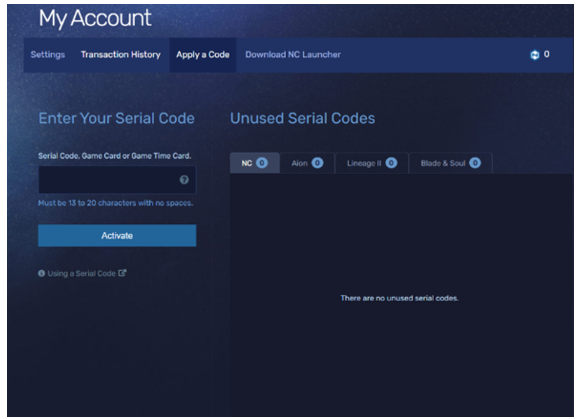Open the Using a Serial Code link
577x419 pixels.
click(x=82, y=273)
